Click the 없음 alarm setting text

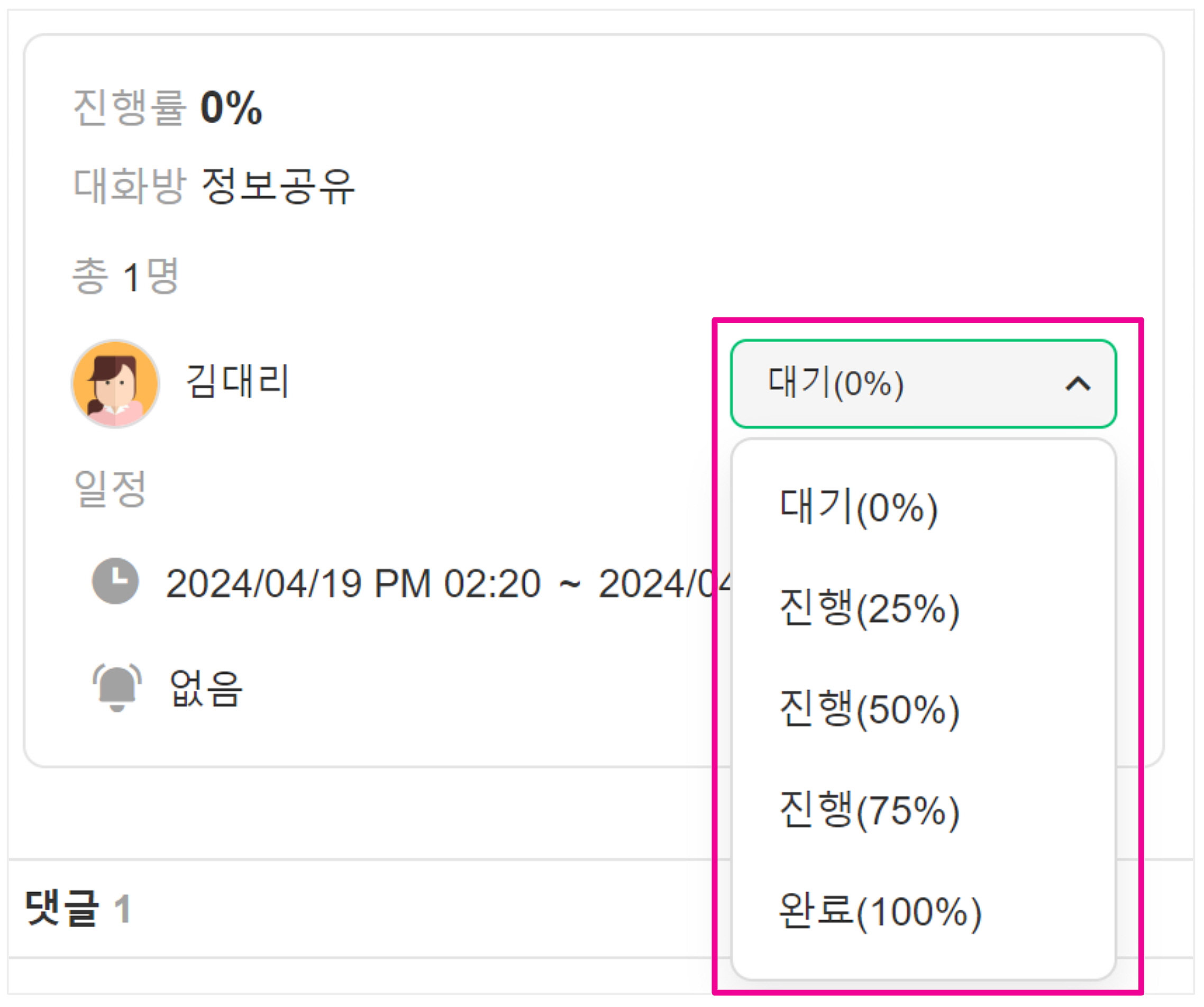[206, 688]
